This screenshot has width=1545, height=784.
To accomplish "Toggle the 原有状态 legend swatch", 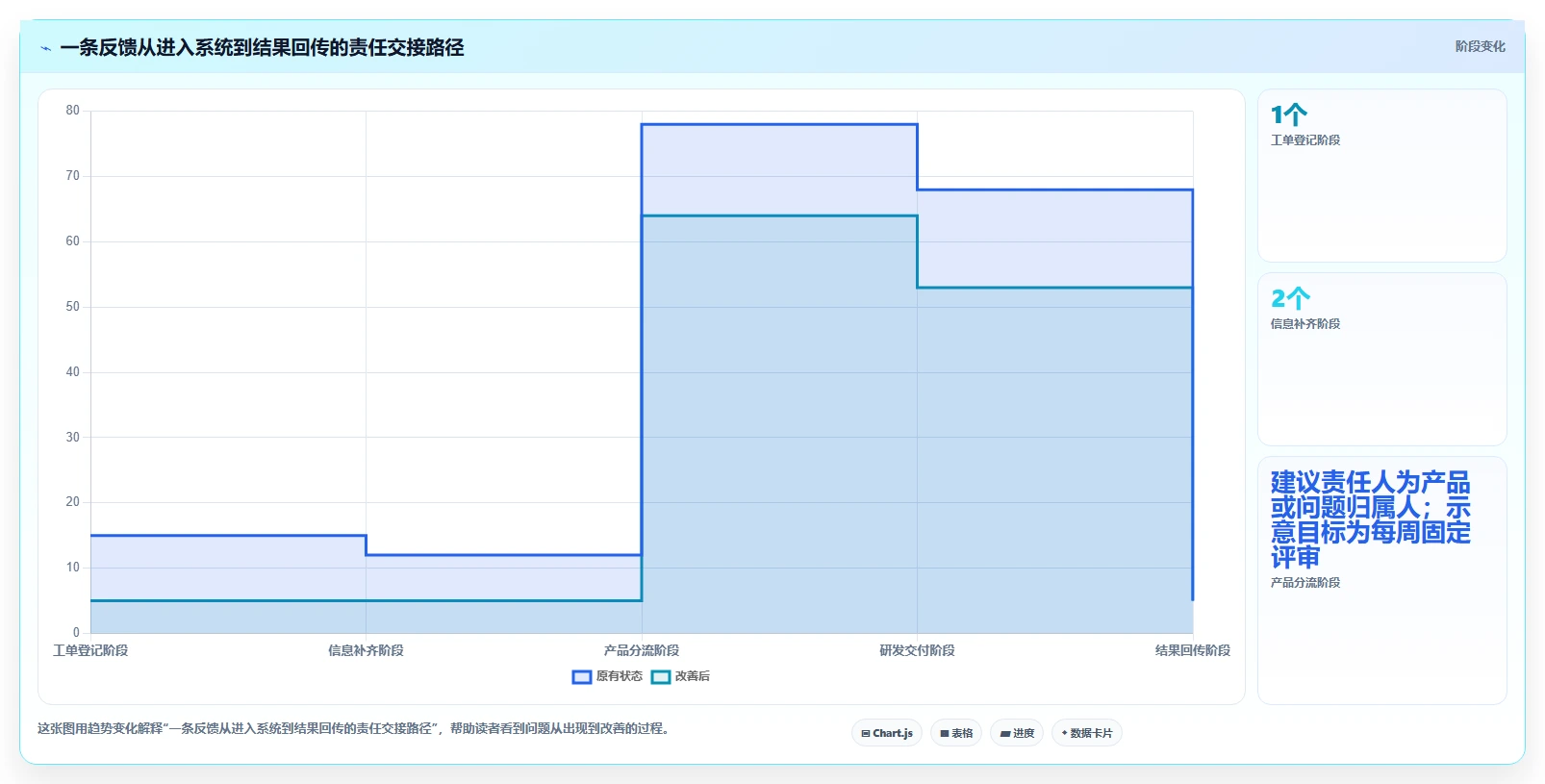I will click(x=582, y=677).
